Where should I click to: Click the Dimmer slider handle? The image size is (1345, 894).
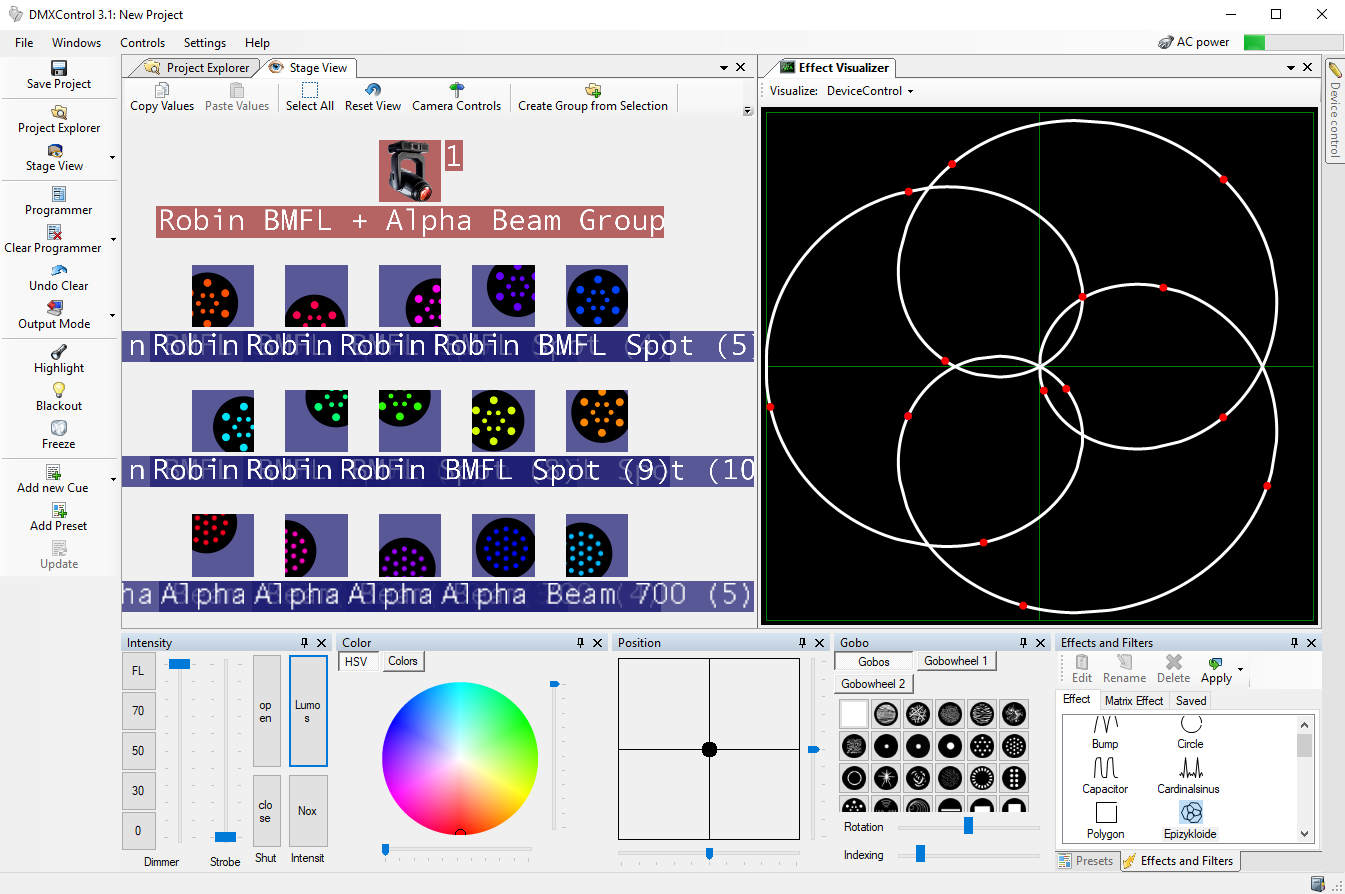tap(179, 664)
